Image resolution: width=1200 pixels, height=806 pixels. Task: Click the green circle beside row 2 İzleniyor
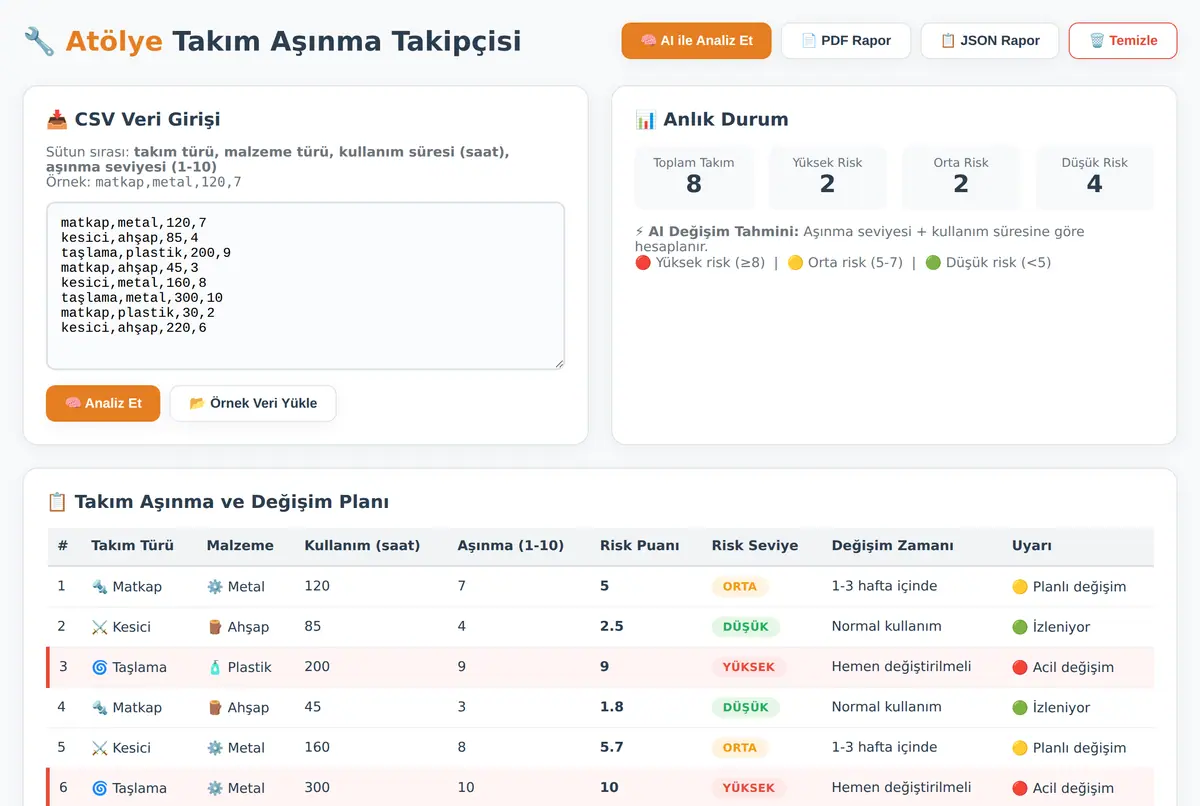[x=1020, y=627]
